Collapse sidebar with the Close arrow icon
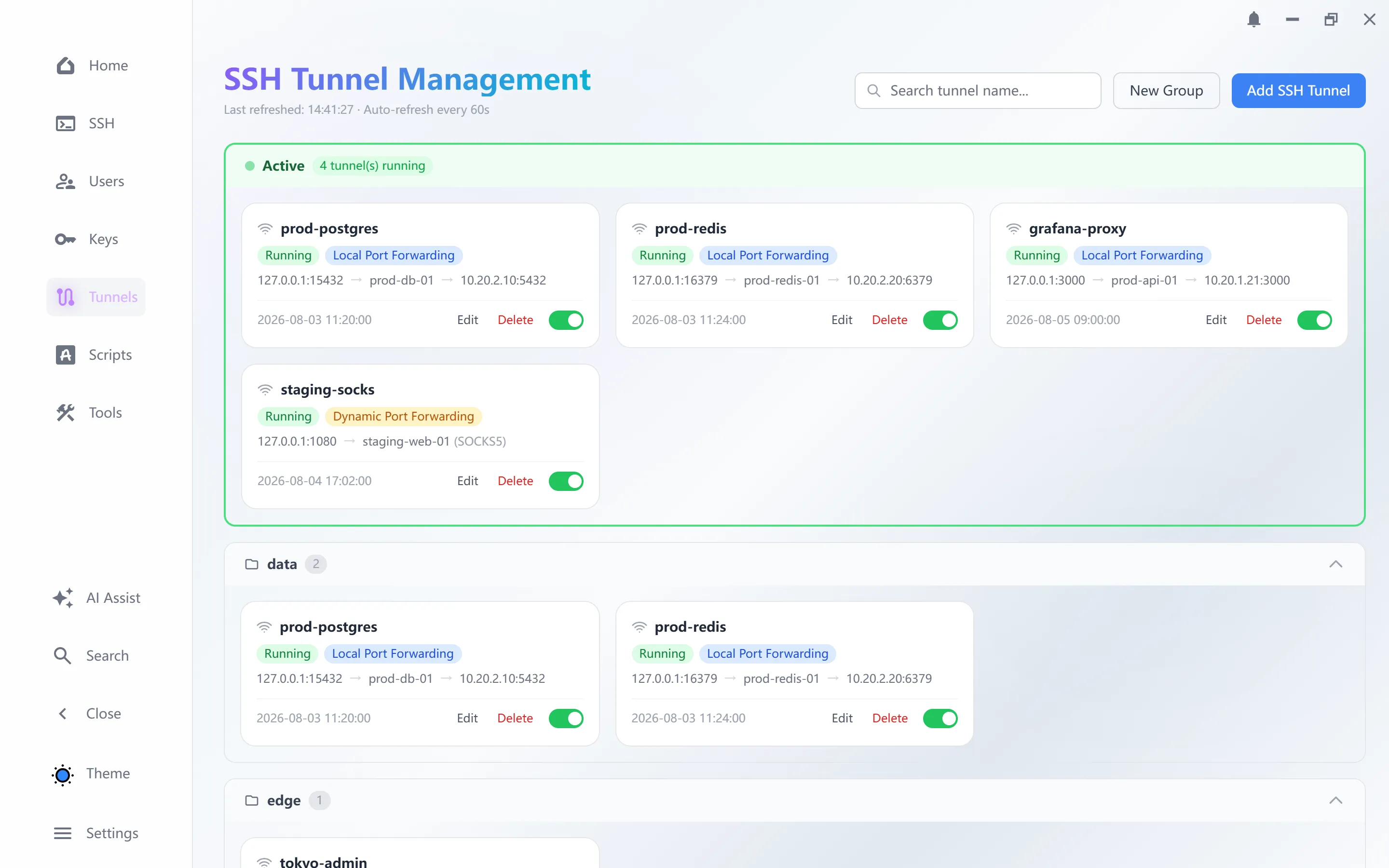Screen dimensions: 1389x868 tap(63, 714)
